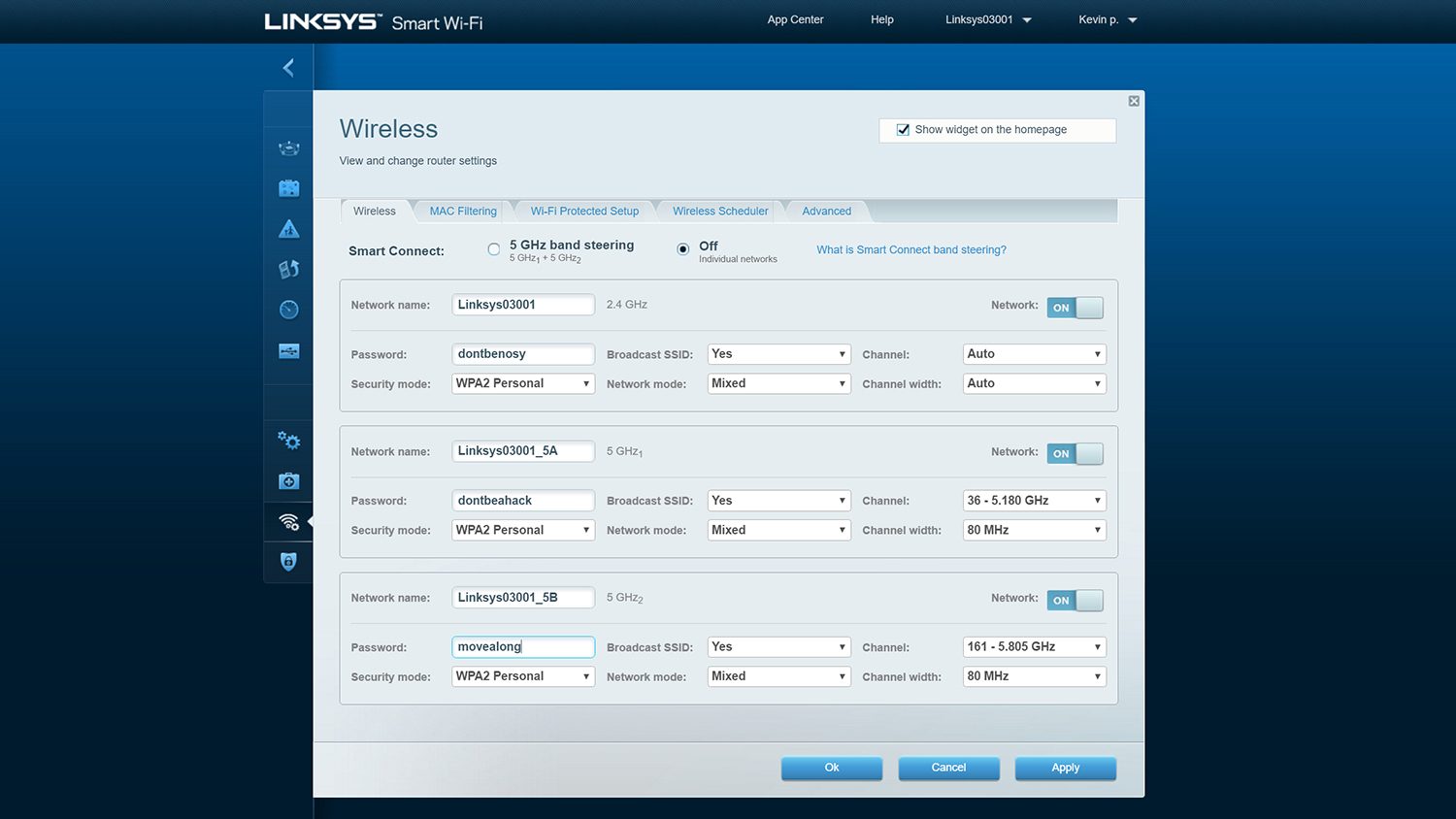Open the Parental Controls warning-sign icon
The height and width of the screenshot is (819, 1456).
pyautogui.click(x=288, y=229)
